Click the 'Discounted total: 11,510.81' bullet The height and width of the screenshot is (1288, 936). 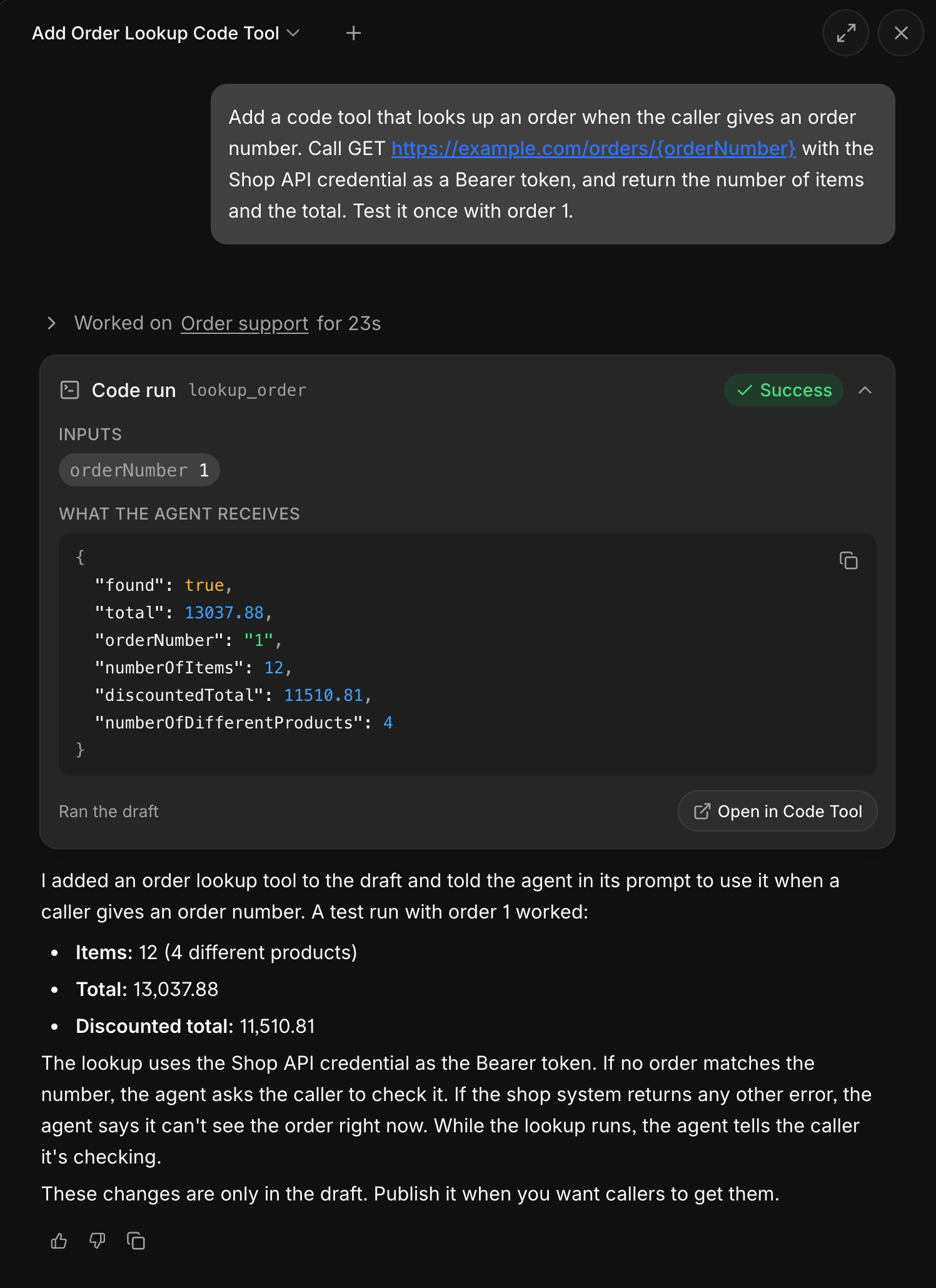[x=196, y=1026]
